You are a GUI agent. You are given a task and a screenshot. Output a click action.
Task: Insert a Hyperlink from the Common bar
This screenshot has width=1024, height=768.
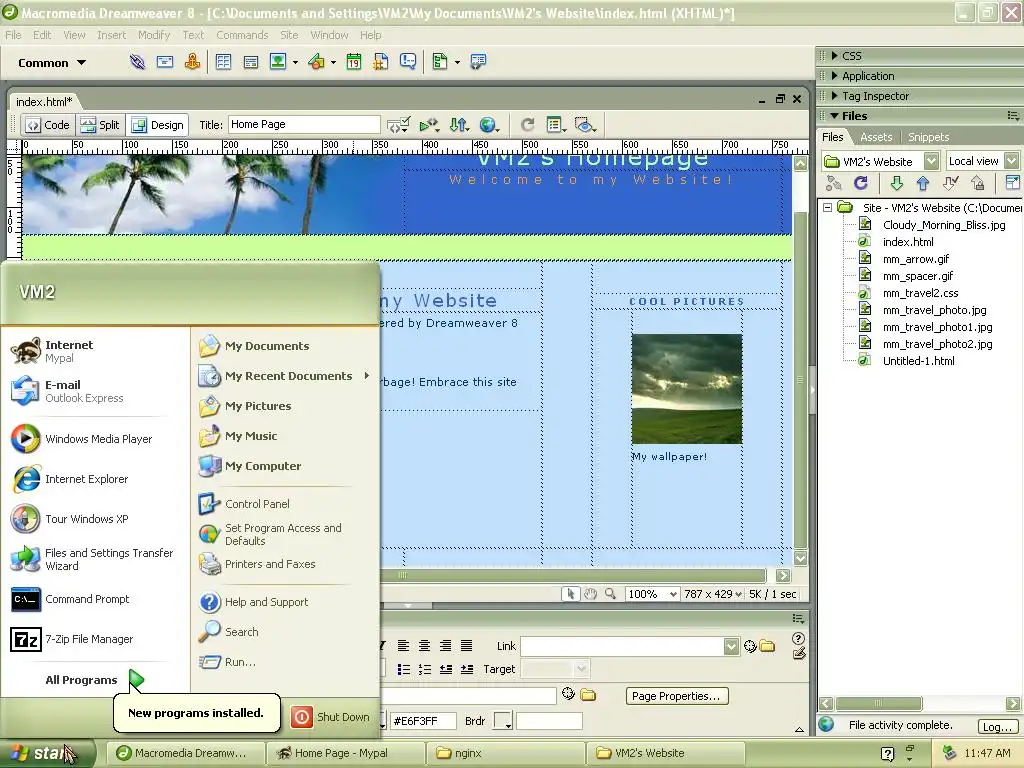[x=137, y=62]
